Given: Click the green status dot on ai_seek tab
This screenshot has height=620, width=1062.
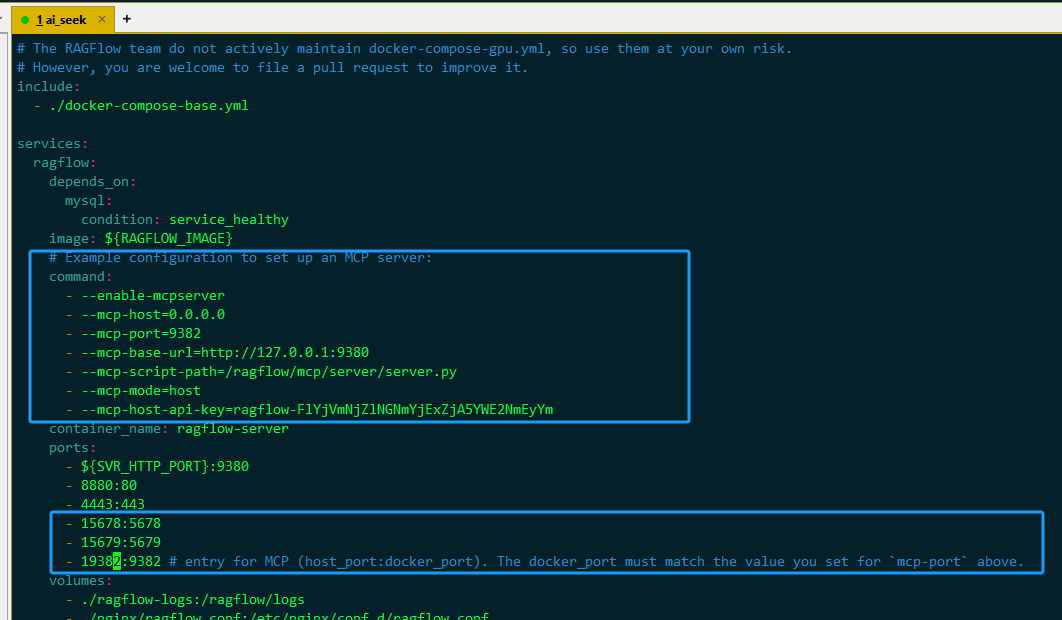Looking at the screenshot, I should 25,20.
